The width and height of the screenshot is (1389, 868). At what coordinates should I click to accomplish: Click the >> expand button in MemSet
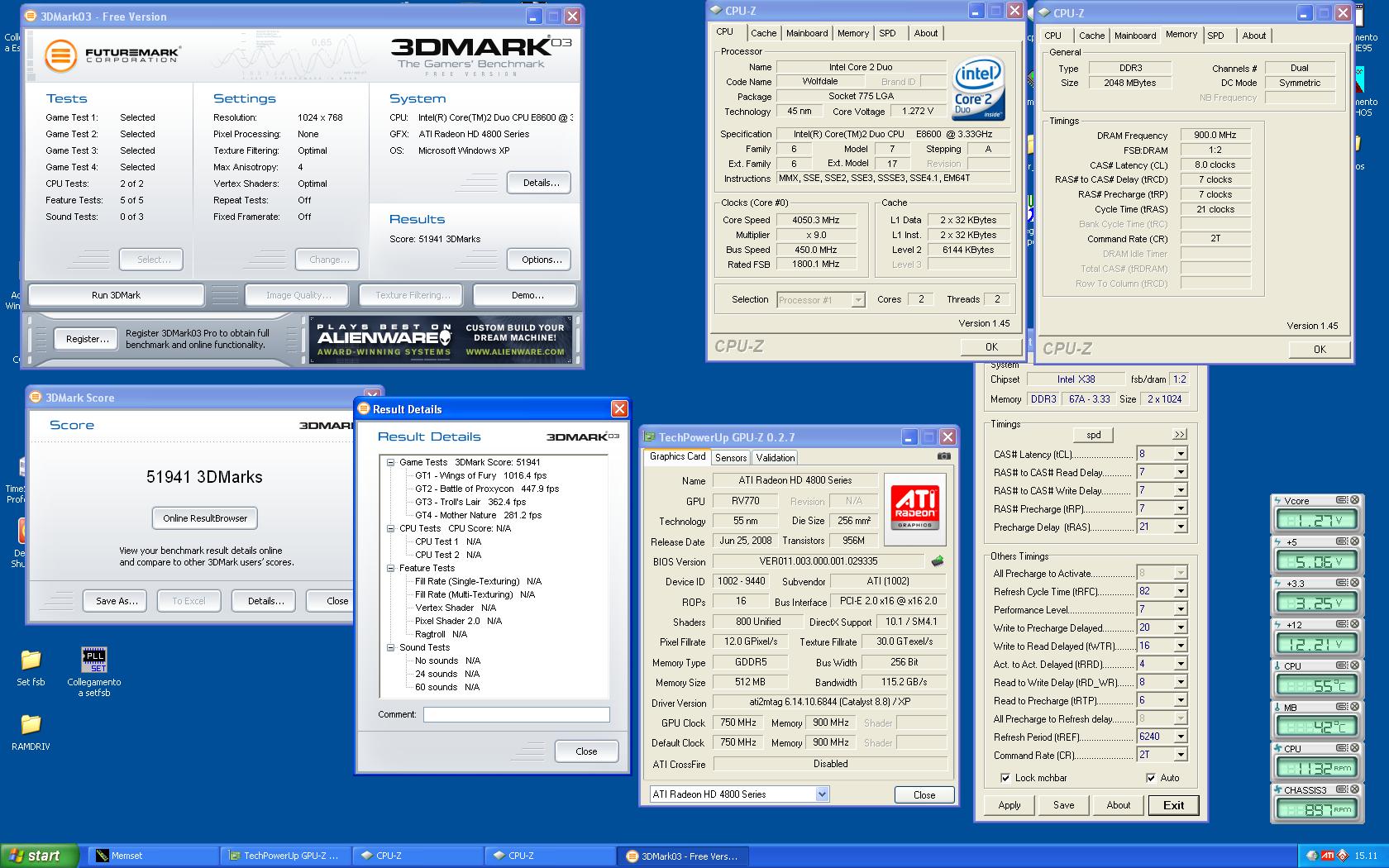click(x=1180, y=434)
